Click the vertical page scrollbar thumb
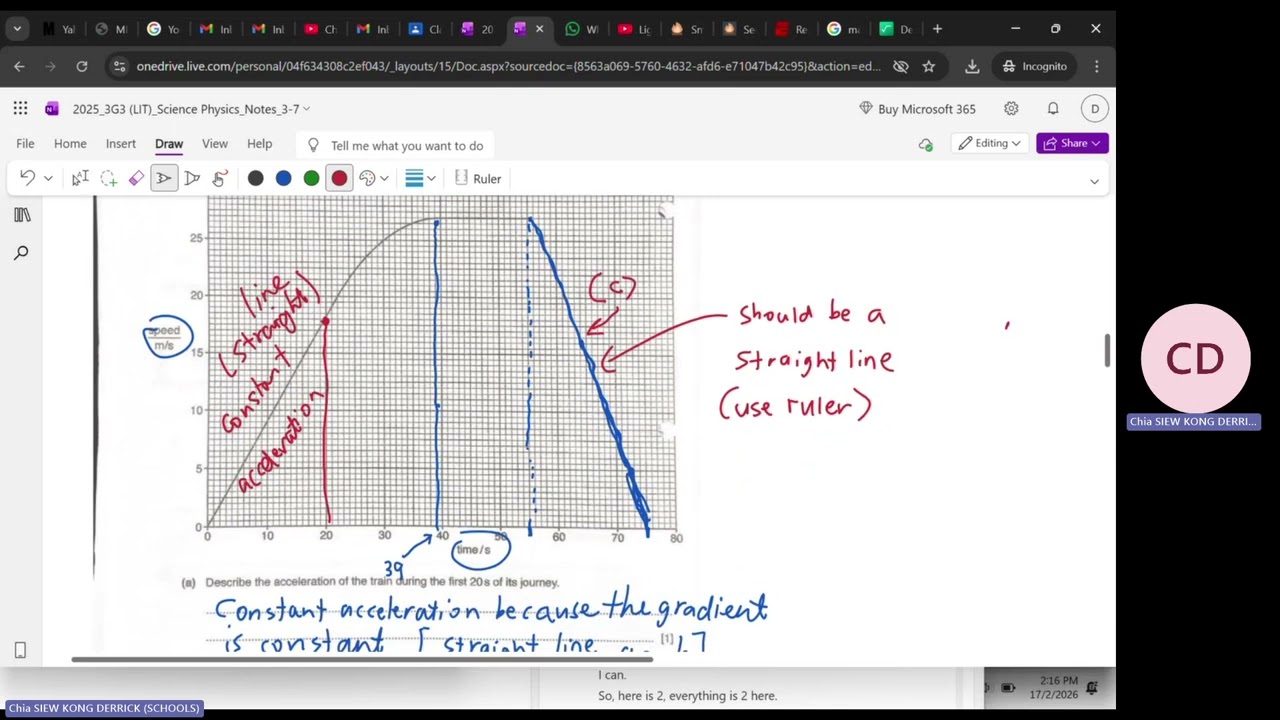This screenshot has height=720, width=1280. click(1107, 351)
